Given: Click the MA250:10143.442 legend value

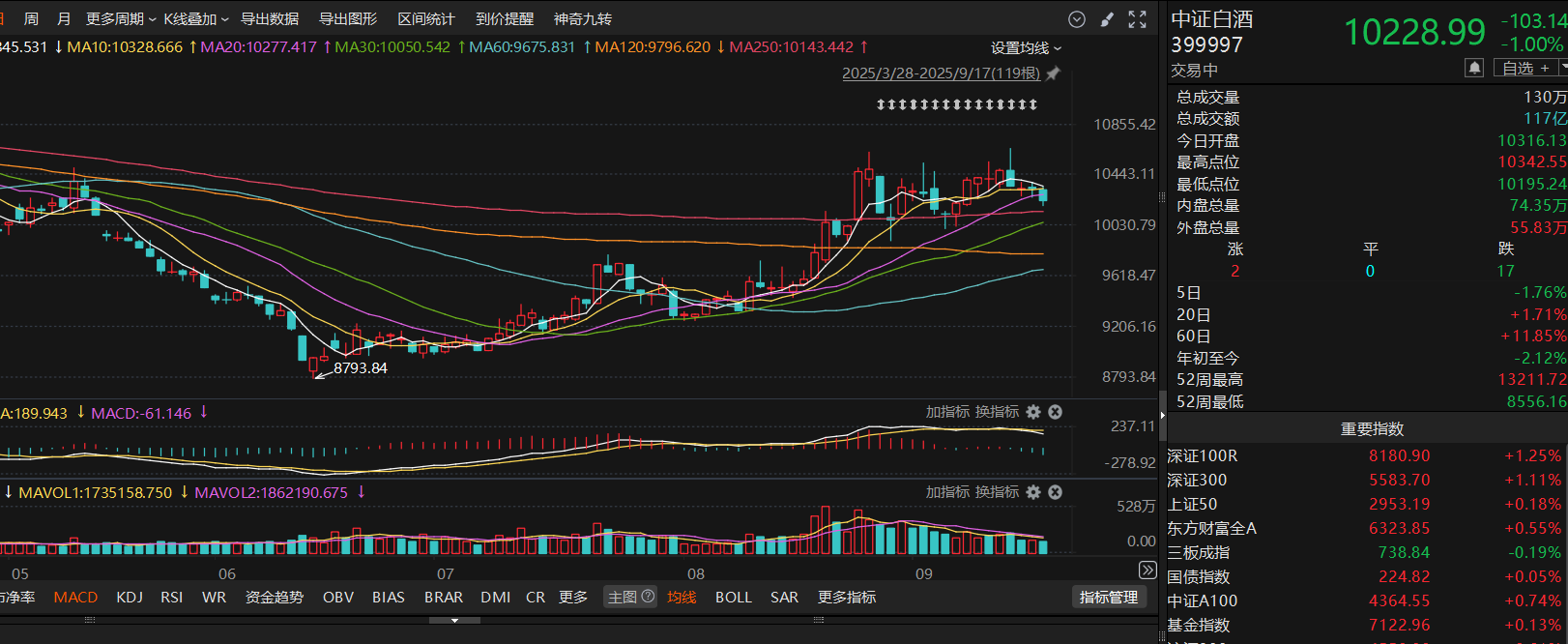Looking at the screenshot, I should (792, 47).
